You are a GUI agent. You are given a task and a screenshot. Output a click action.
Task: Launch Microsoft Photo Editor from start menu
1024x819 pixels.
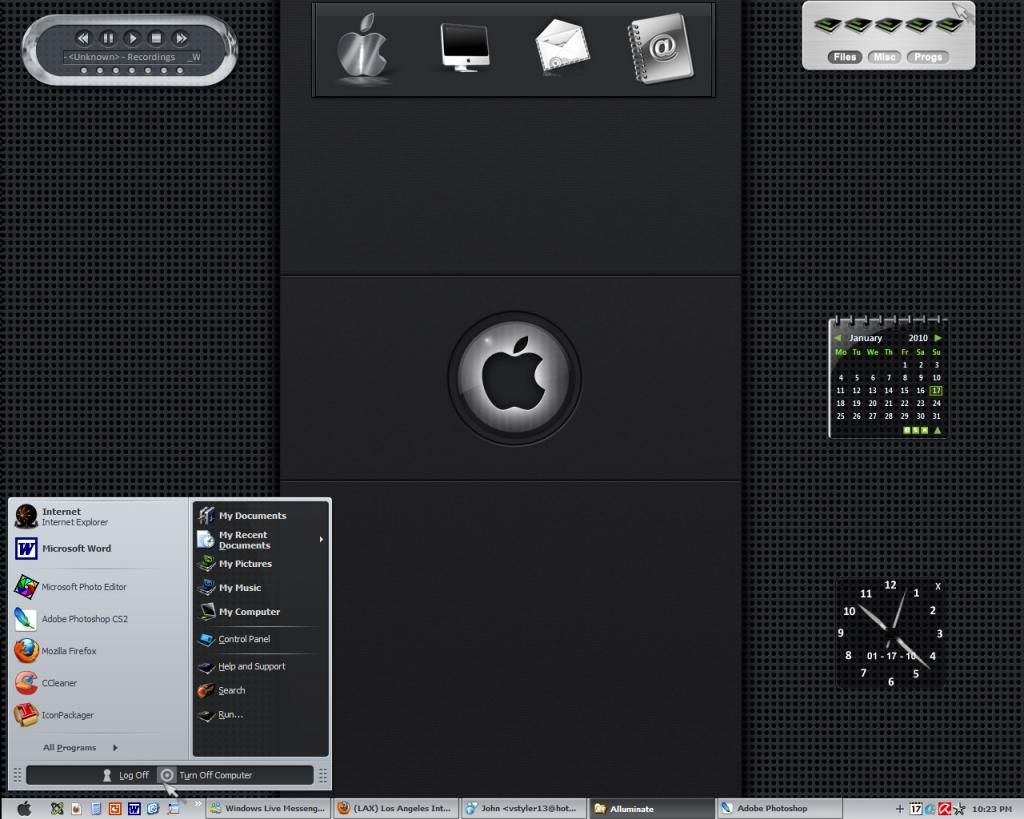pos(98,586)
